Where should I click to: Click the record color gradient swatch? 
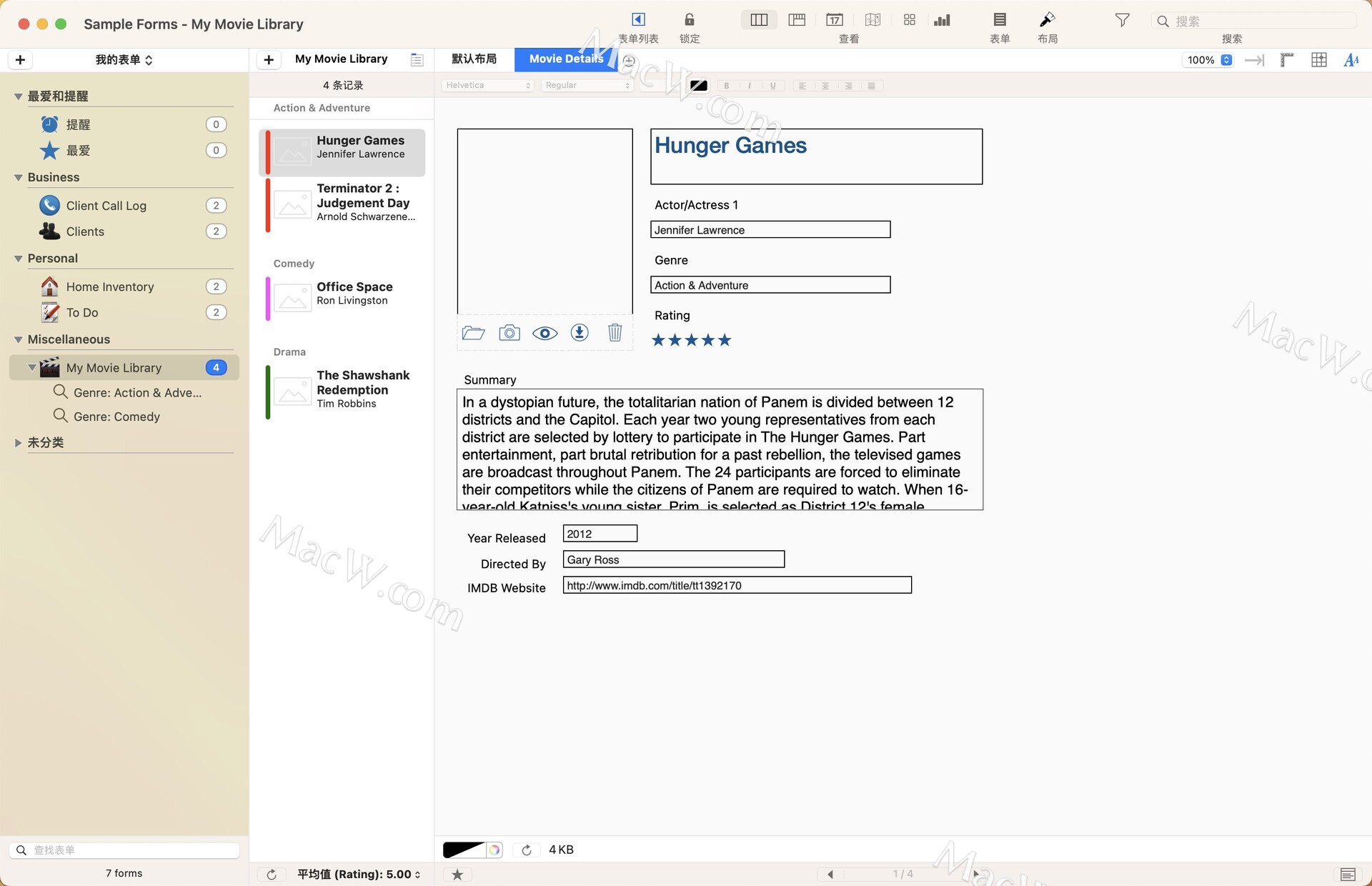463,850
